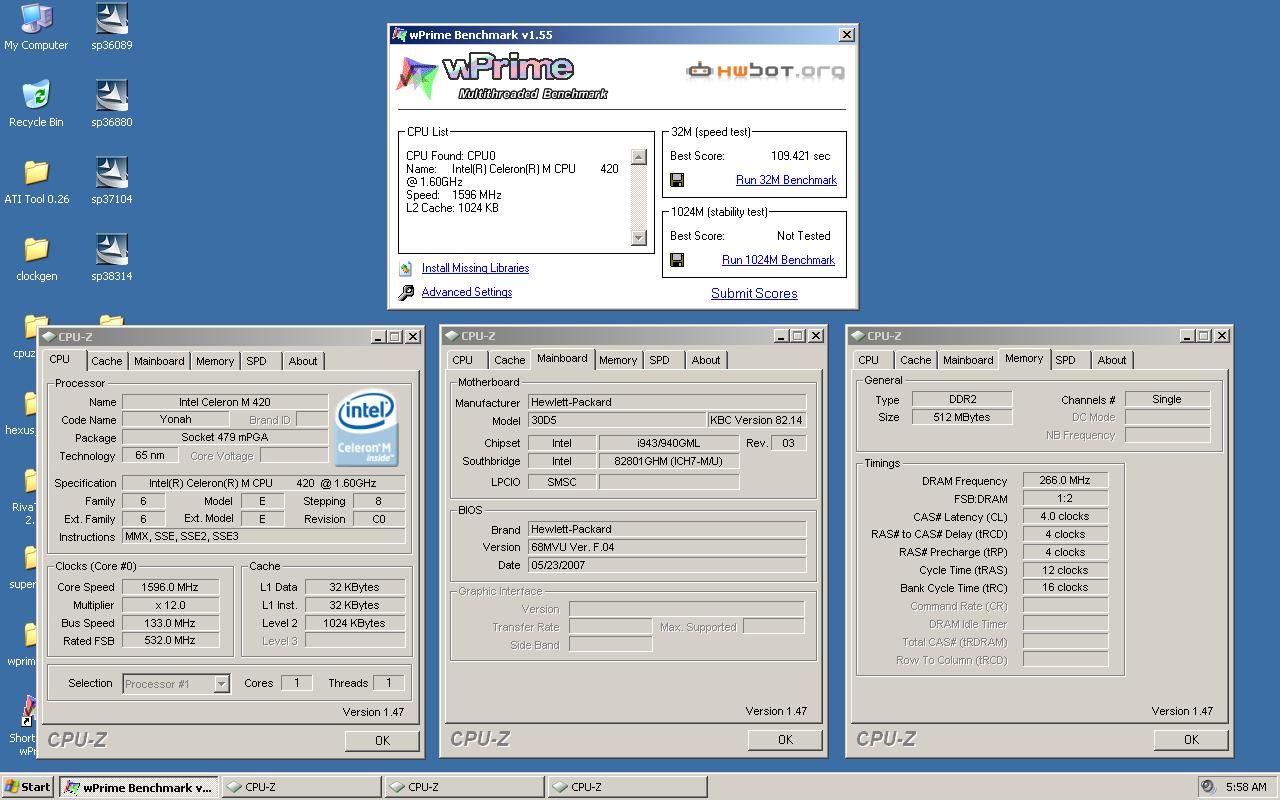
Task: Click the wPrime title bar icon
Action: [400, 35]
